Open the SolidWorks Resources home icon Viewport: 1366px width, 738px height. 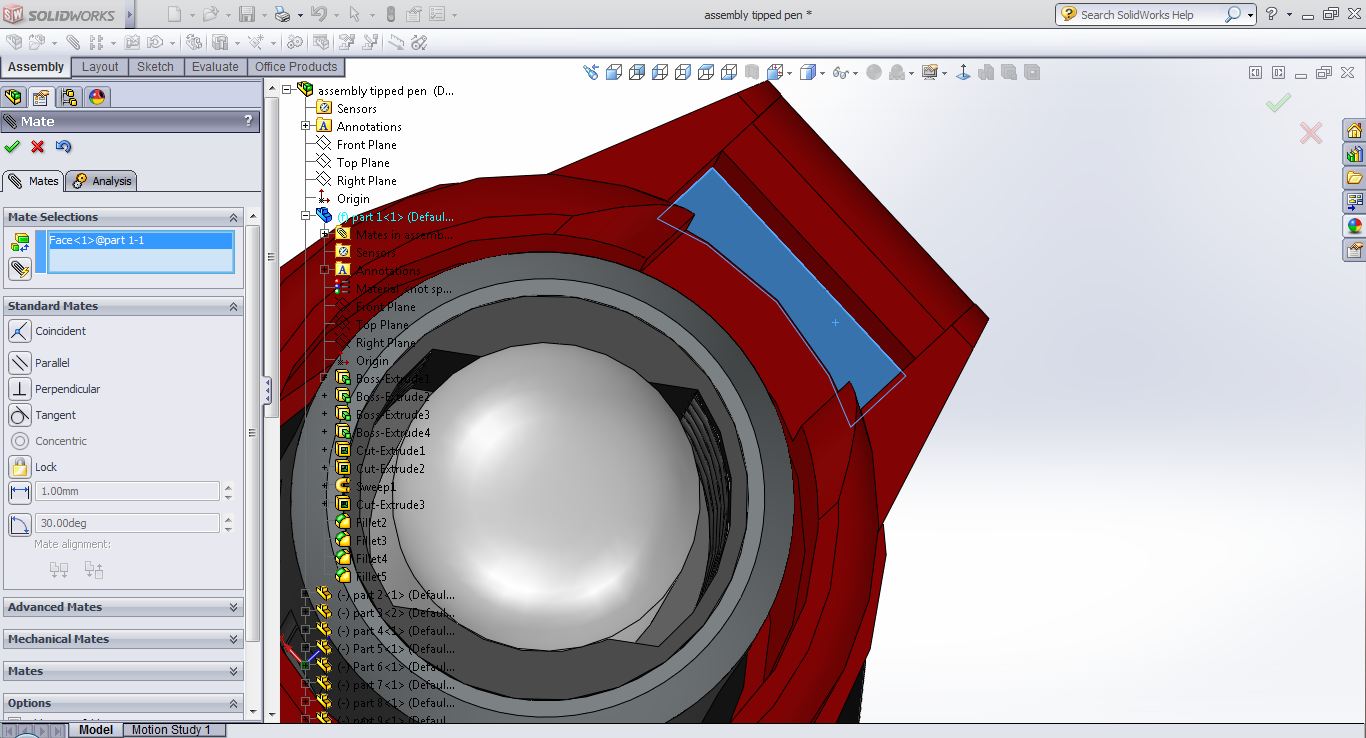tap(1354, 131)
